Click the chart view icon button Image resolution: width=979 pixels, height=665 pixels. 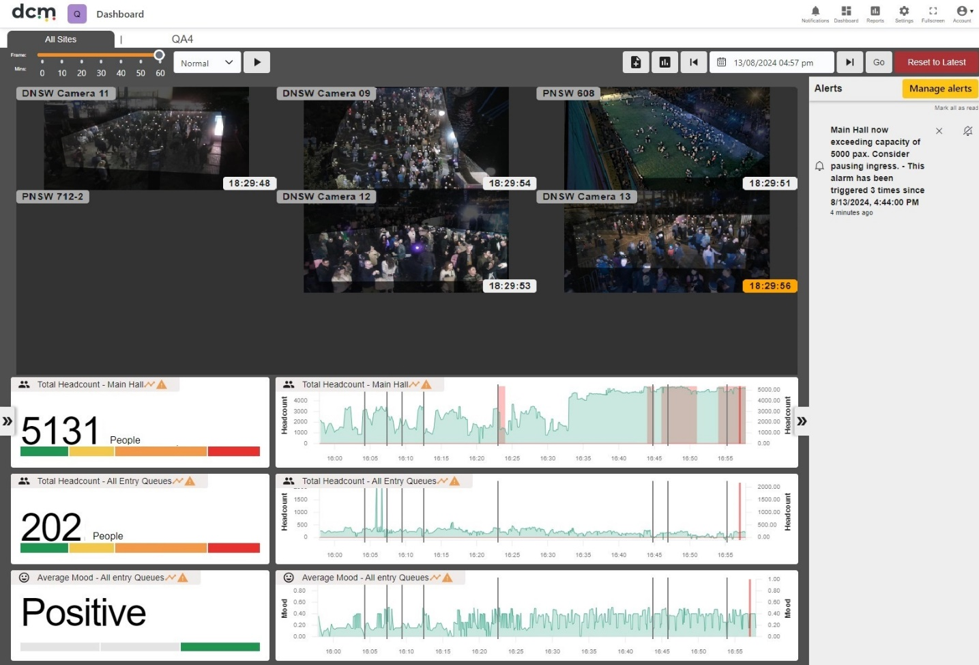point(665,62)
